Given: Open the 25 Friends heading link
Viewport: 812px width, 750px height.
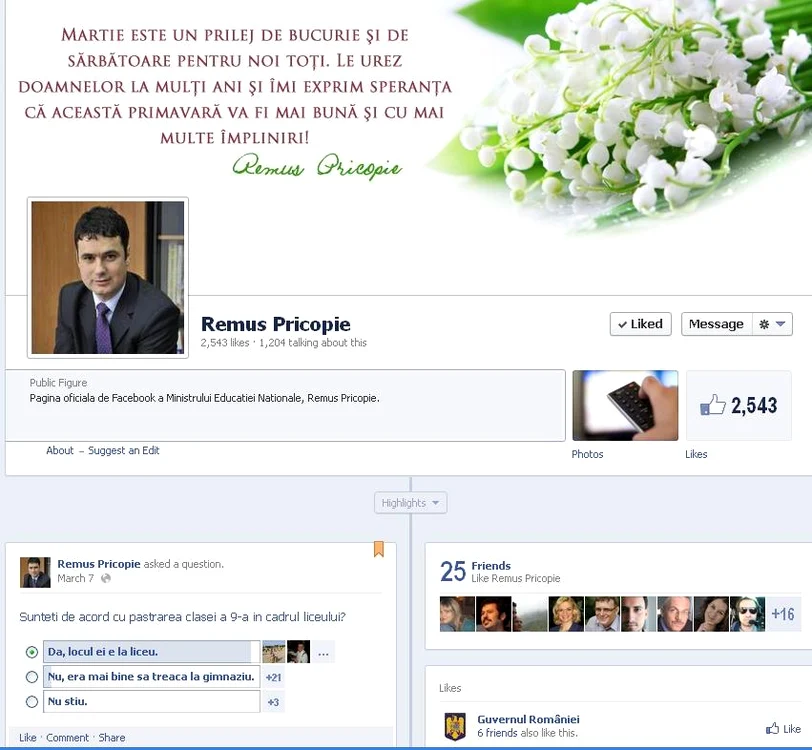Looking at the screenshot, I should click(x=491, y=566).
